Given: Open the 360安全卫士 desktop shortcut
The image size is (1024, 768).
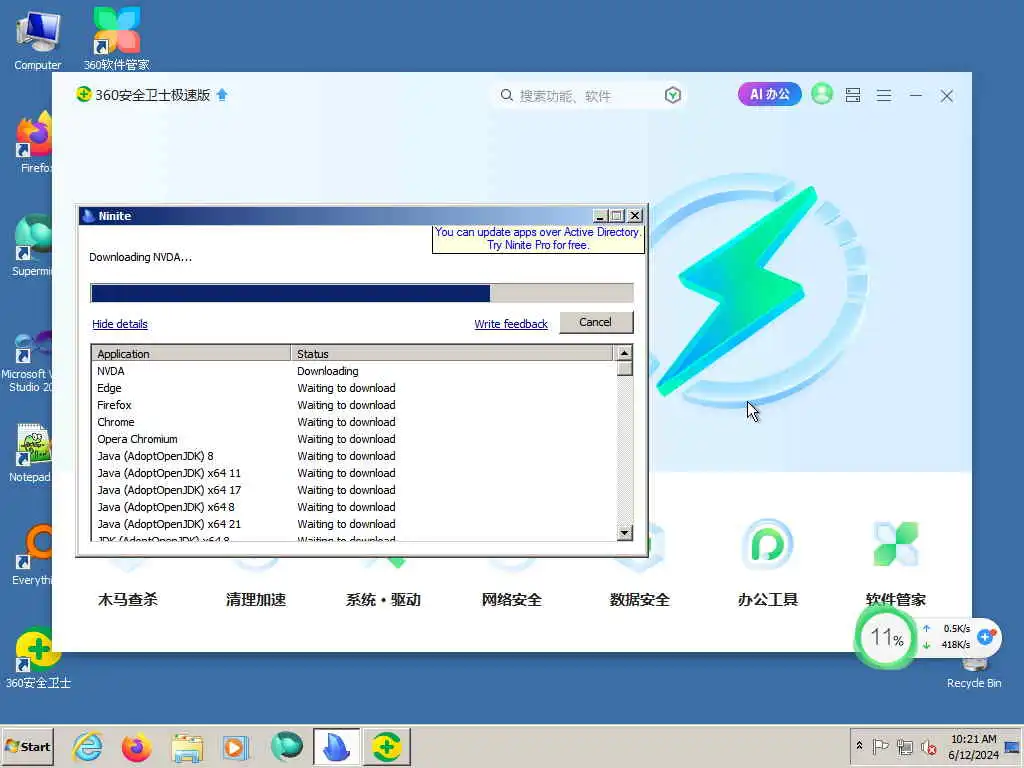Looking at the screenshot, I should coord(38,658).
